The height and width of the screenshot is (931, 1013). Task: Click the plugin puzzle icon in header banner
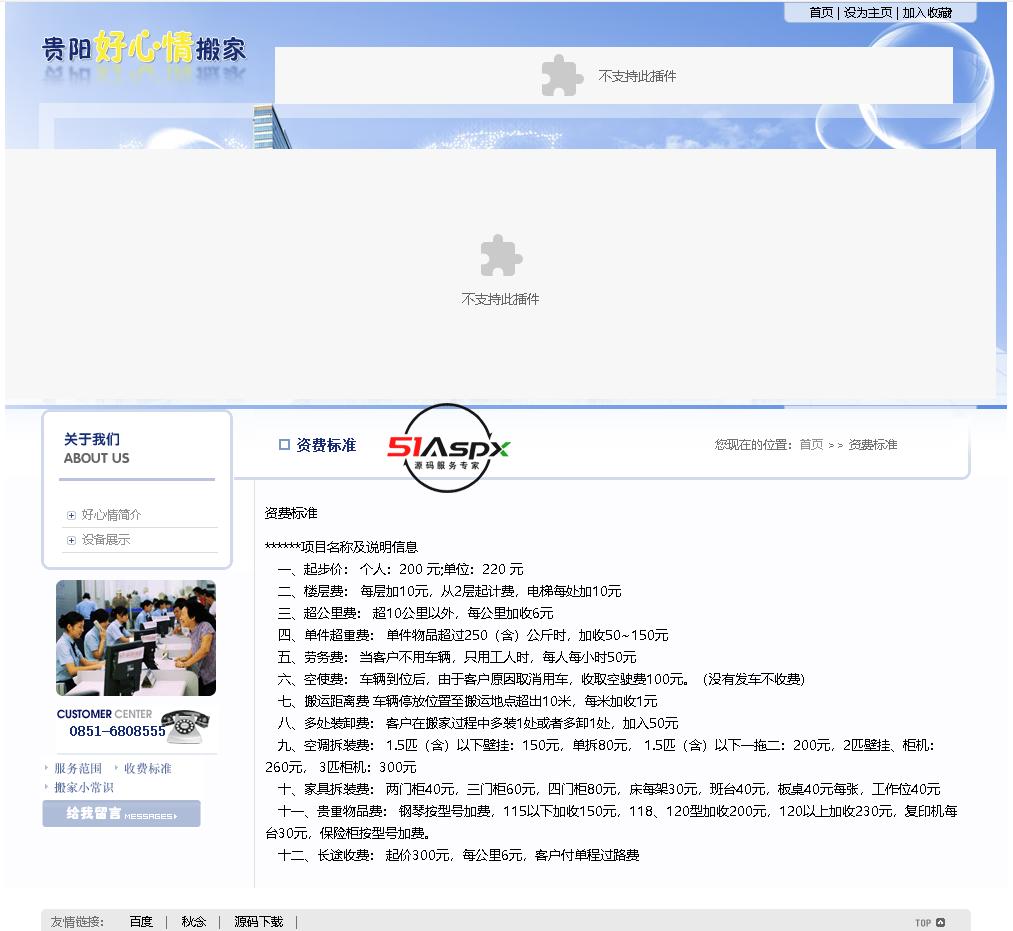tap(561, 76)
